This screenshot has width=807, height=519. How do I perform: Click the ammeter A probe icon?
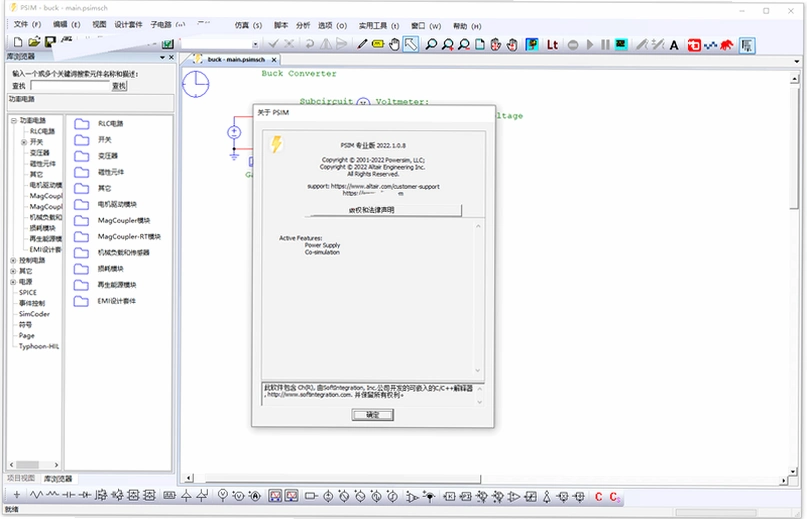(x=255, y=496)
